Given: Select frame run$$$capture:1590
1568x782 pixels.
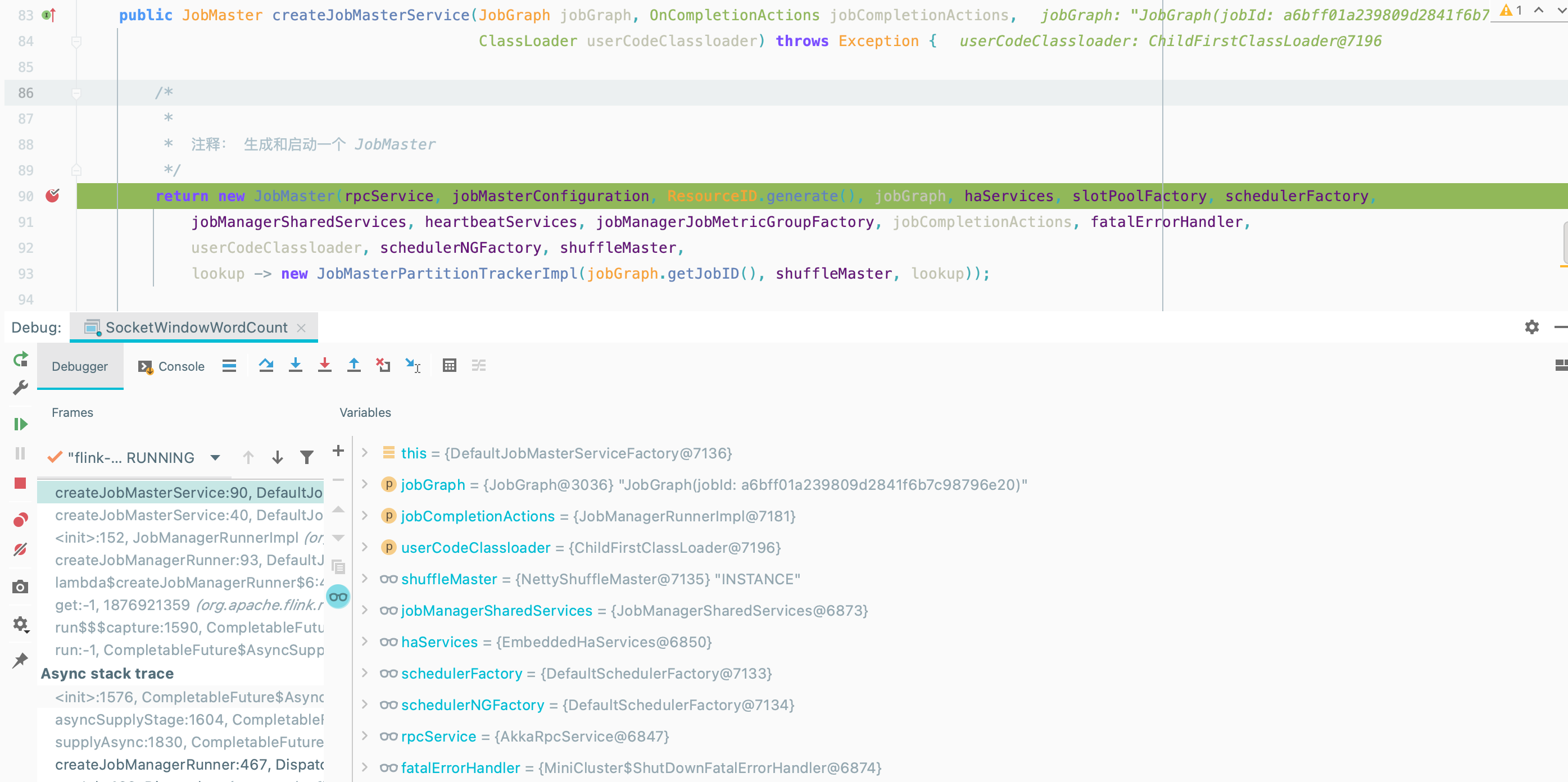Looking at the screenshot, I should [x=180, y=628].
